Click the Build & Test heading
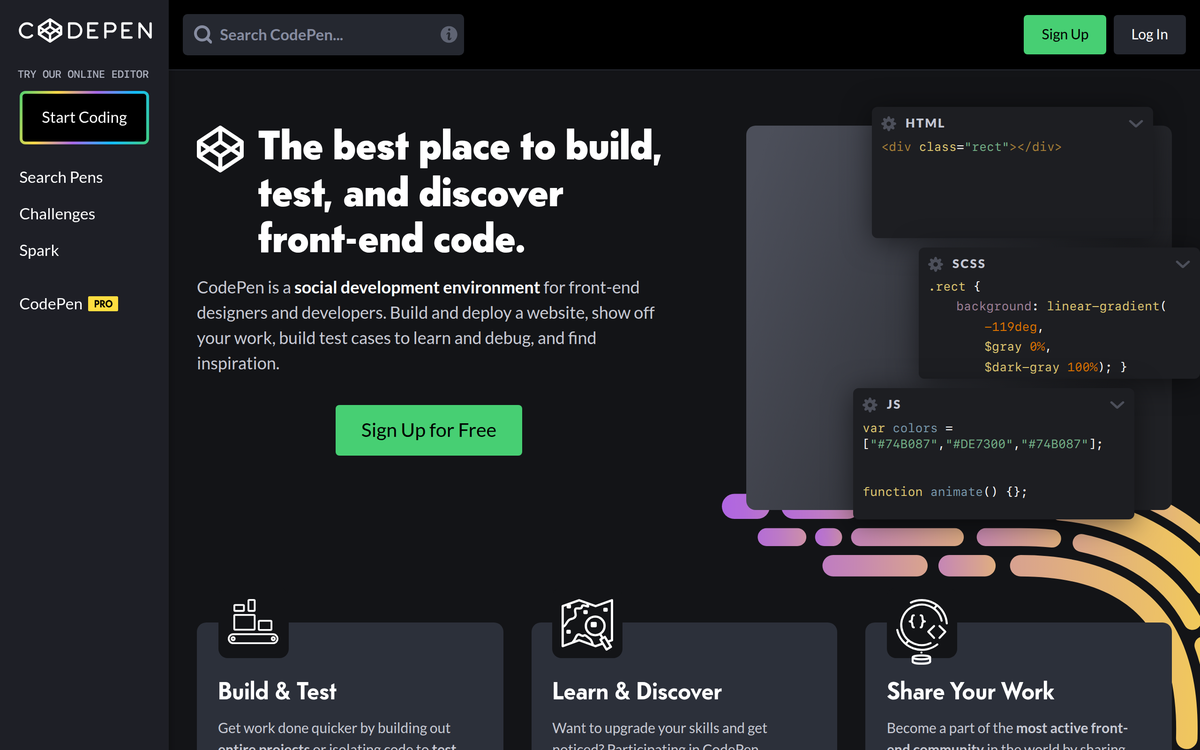1200x750 pixels. pos(277,691)
